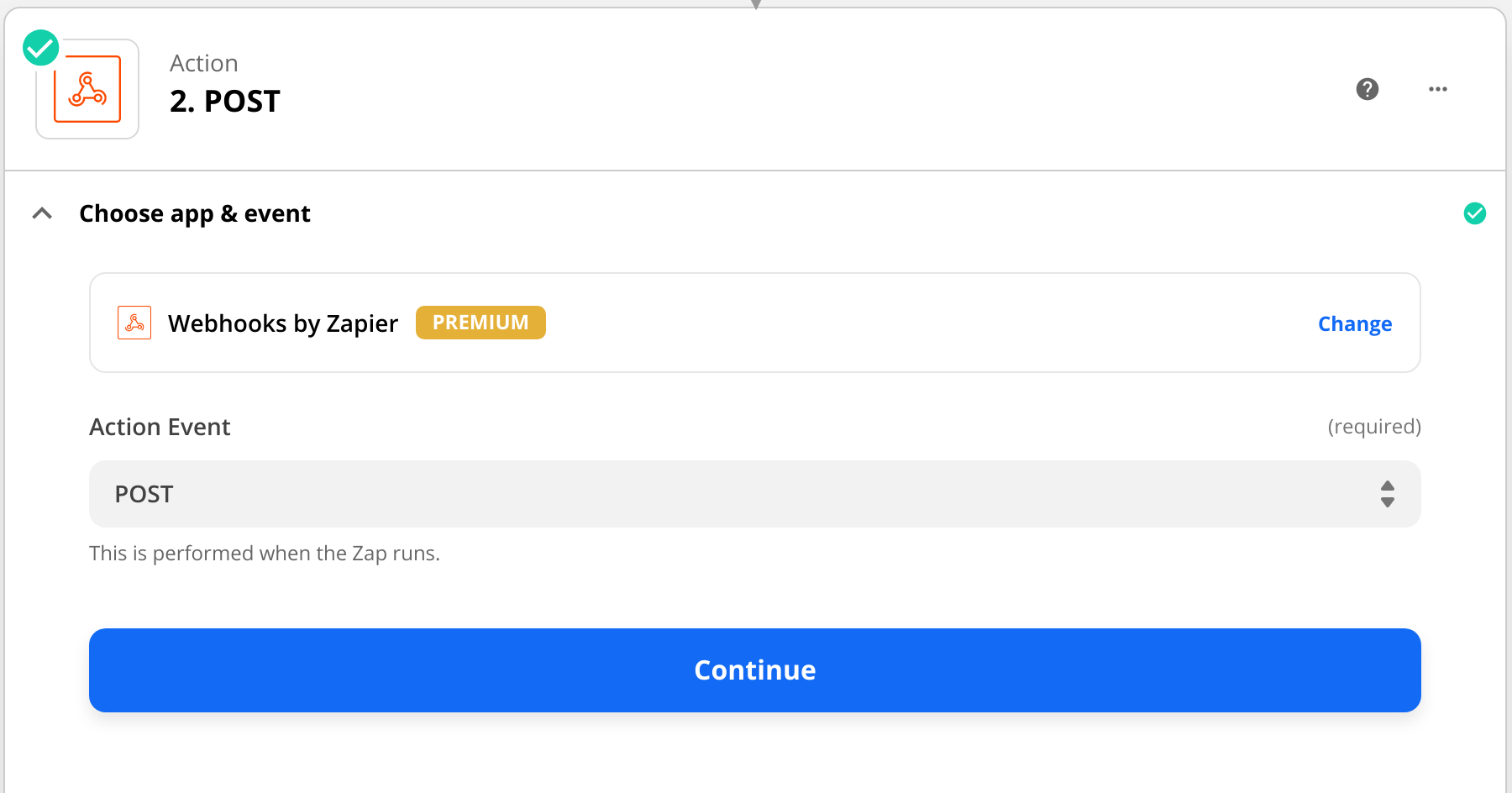Click the '(required)' indicator text
The width and height of the screenshot is (1512, 793).
coord(1373,427)
